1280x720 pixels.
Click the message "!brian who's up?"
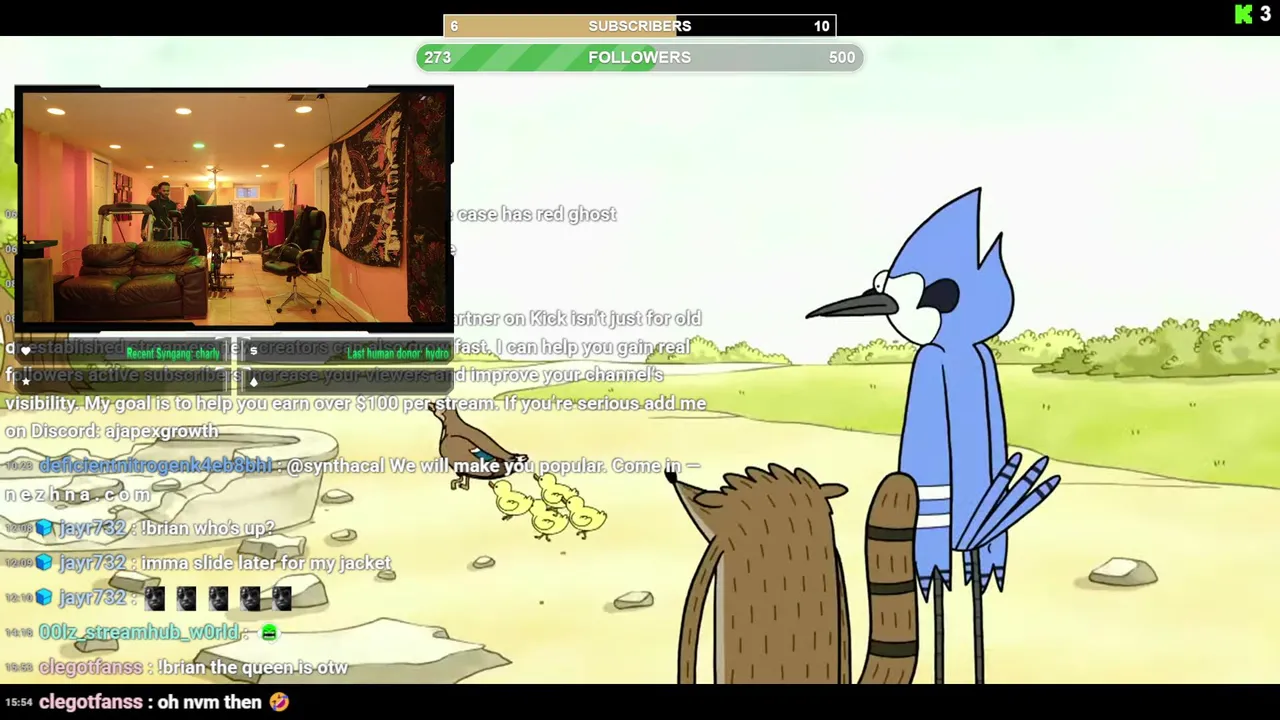pyautogui.click(x=208, y=528)
